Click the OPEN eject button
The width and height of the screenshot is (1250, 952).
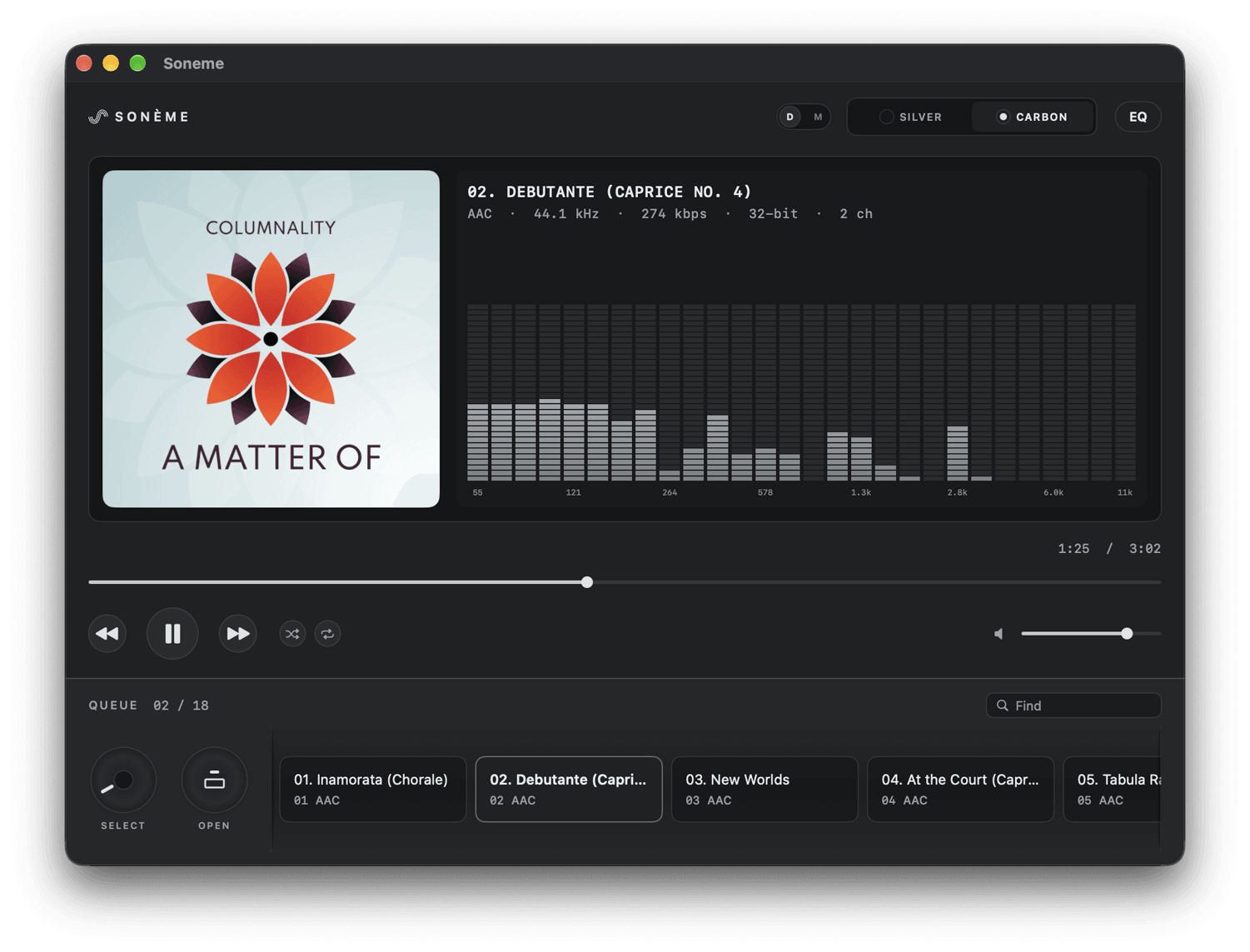pos(214,780)
